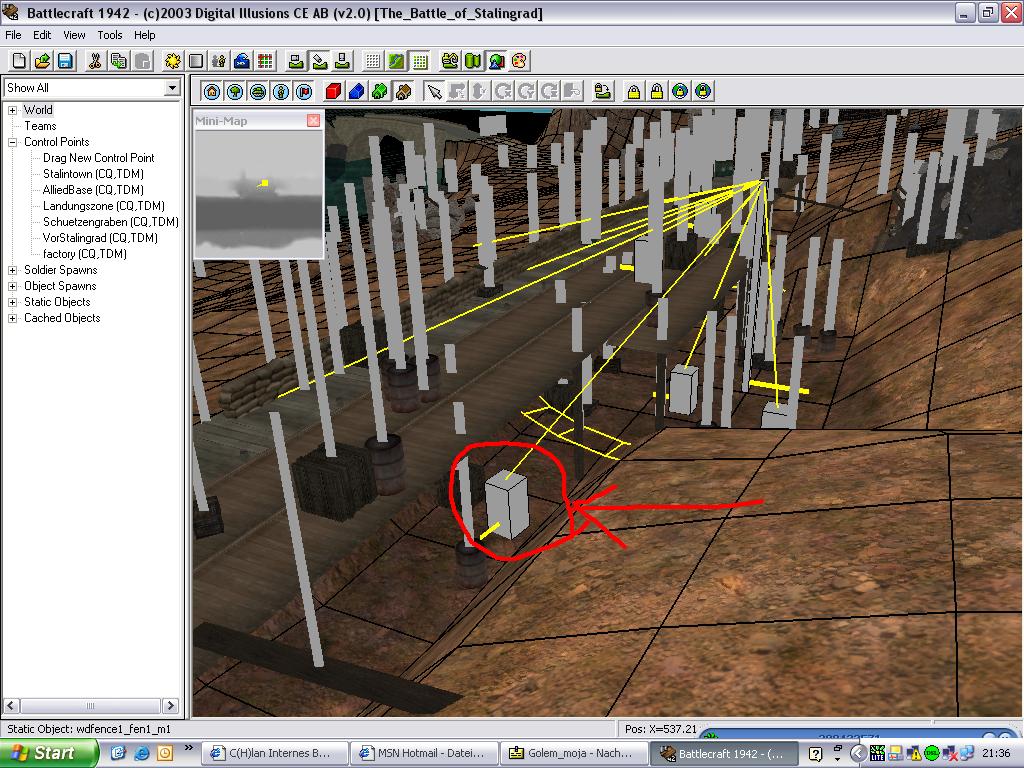Expand the Static Objects tree node
Image resolution: width=1024 pixels, height=768 pixels.
point(12,302)
